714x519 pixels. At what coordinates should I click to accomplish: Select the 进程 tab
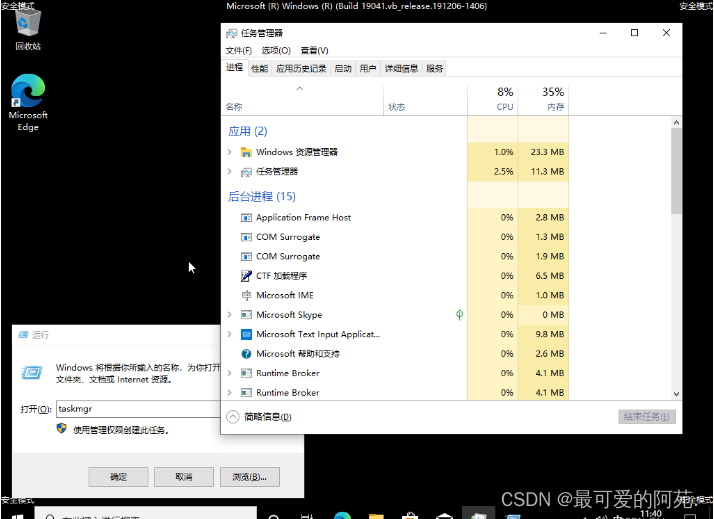pyautogui.click(x=235, y=68)
